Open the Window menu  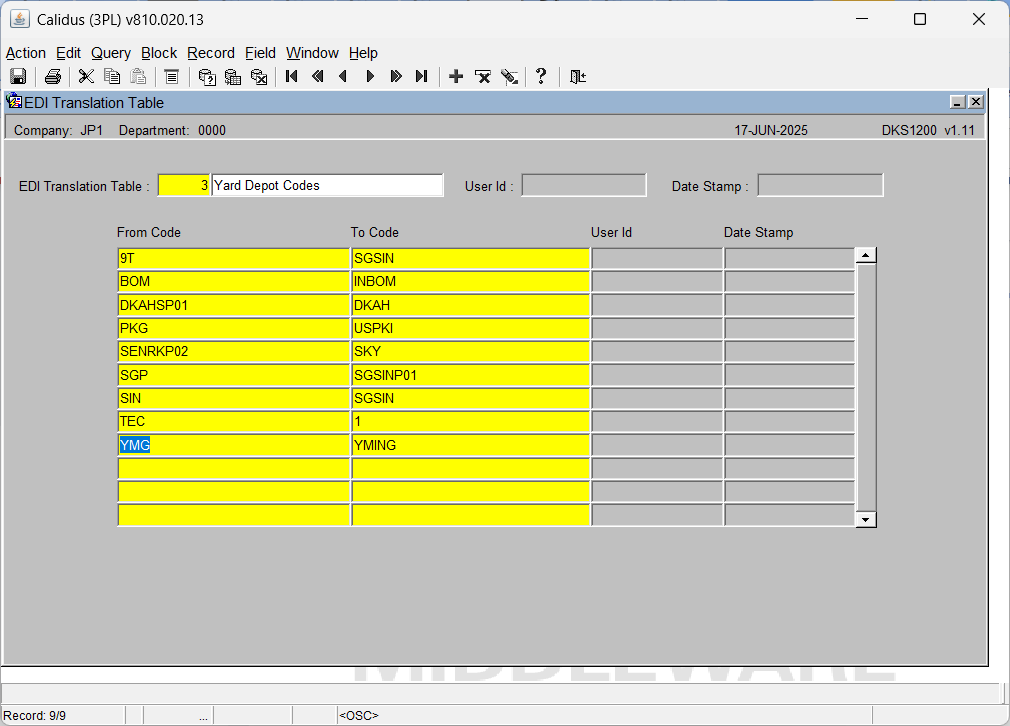[312, 53]
